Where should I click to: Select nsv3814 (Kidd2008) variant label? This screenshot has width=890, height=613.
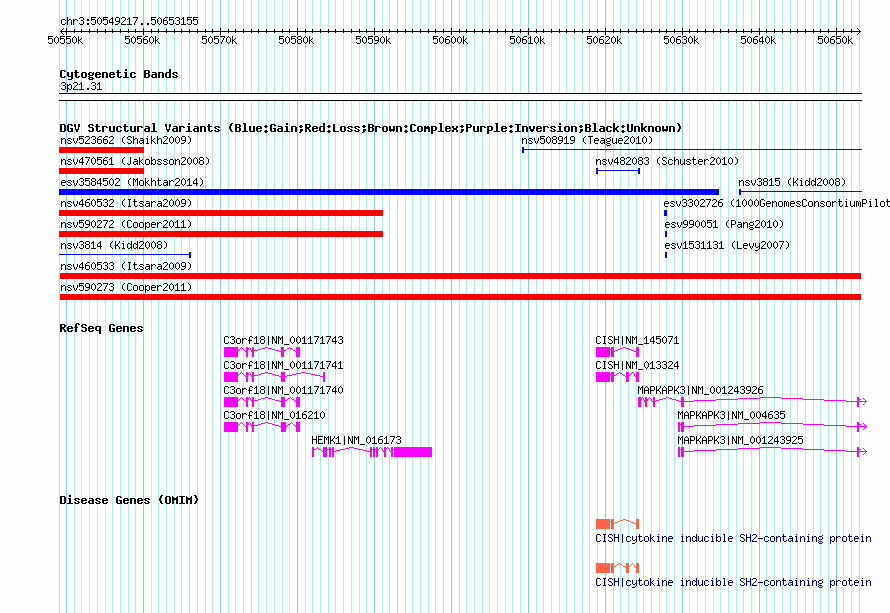pos(114,245)
